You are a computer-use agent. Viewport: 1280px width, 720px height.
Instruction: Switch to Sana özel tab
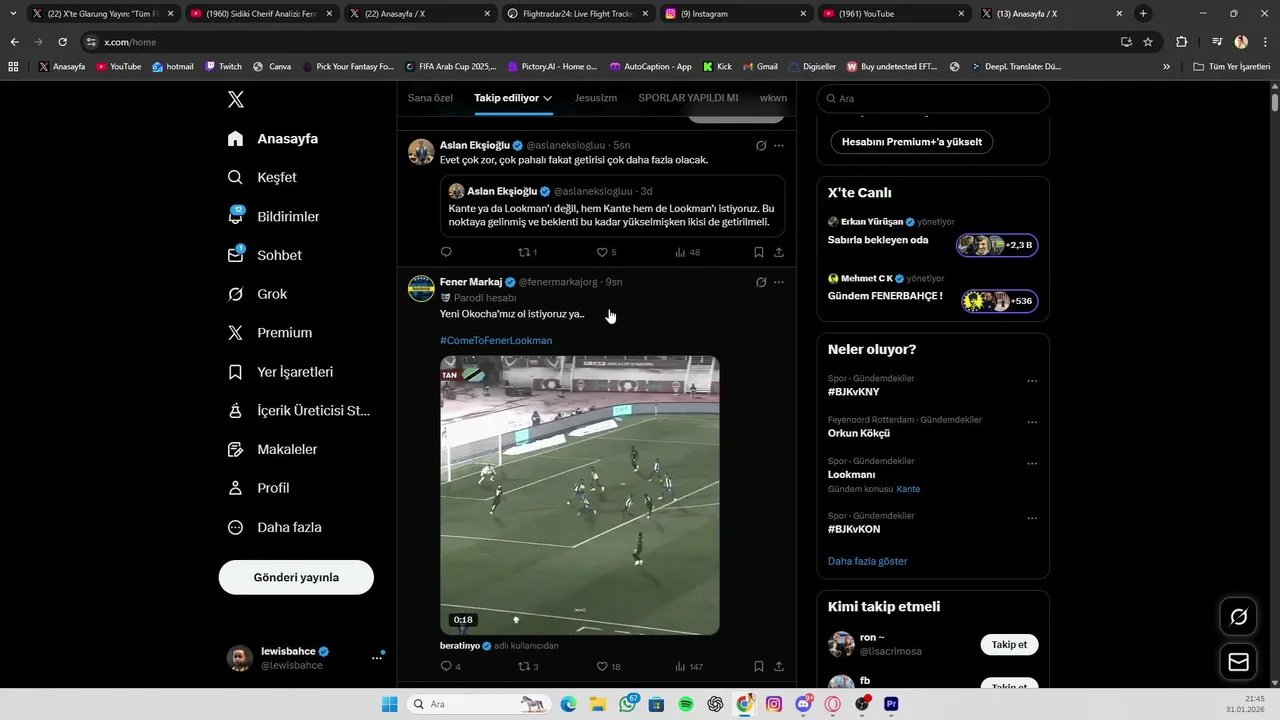(430, 98)
